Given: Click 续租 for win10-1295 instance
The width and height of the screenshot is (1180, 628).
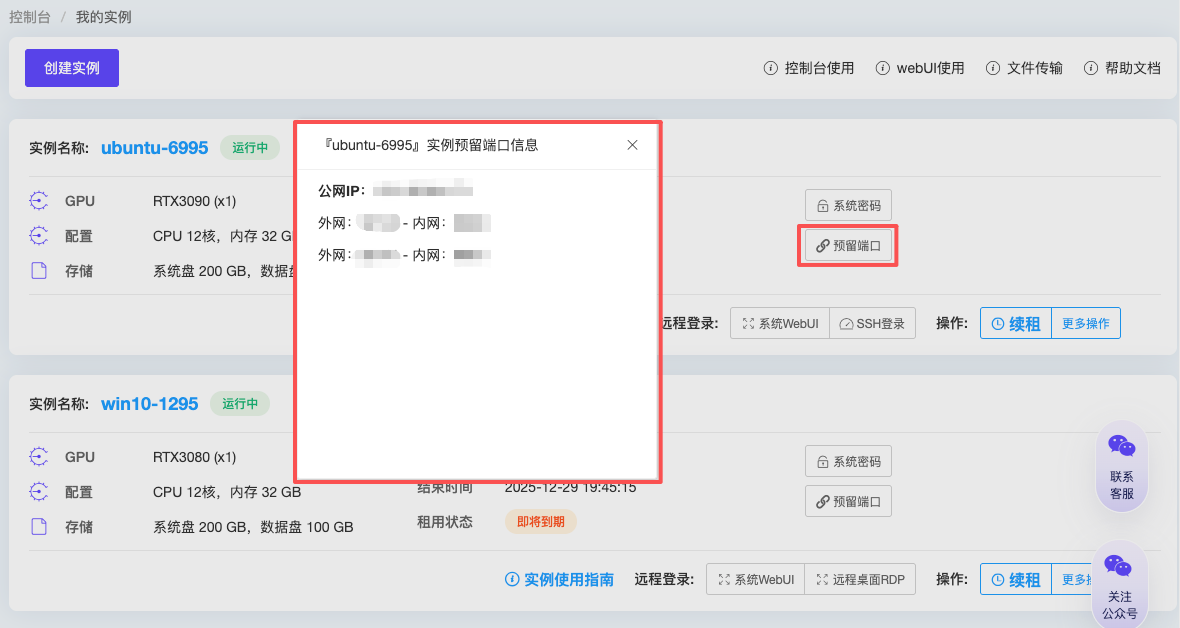Looking at the screenshot, I should pos(1016,579).
